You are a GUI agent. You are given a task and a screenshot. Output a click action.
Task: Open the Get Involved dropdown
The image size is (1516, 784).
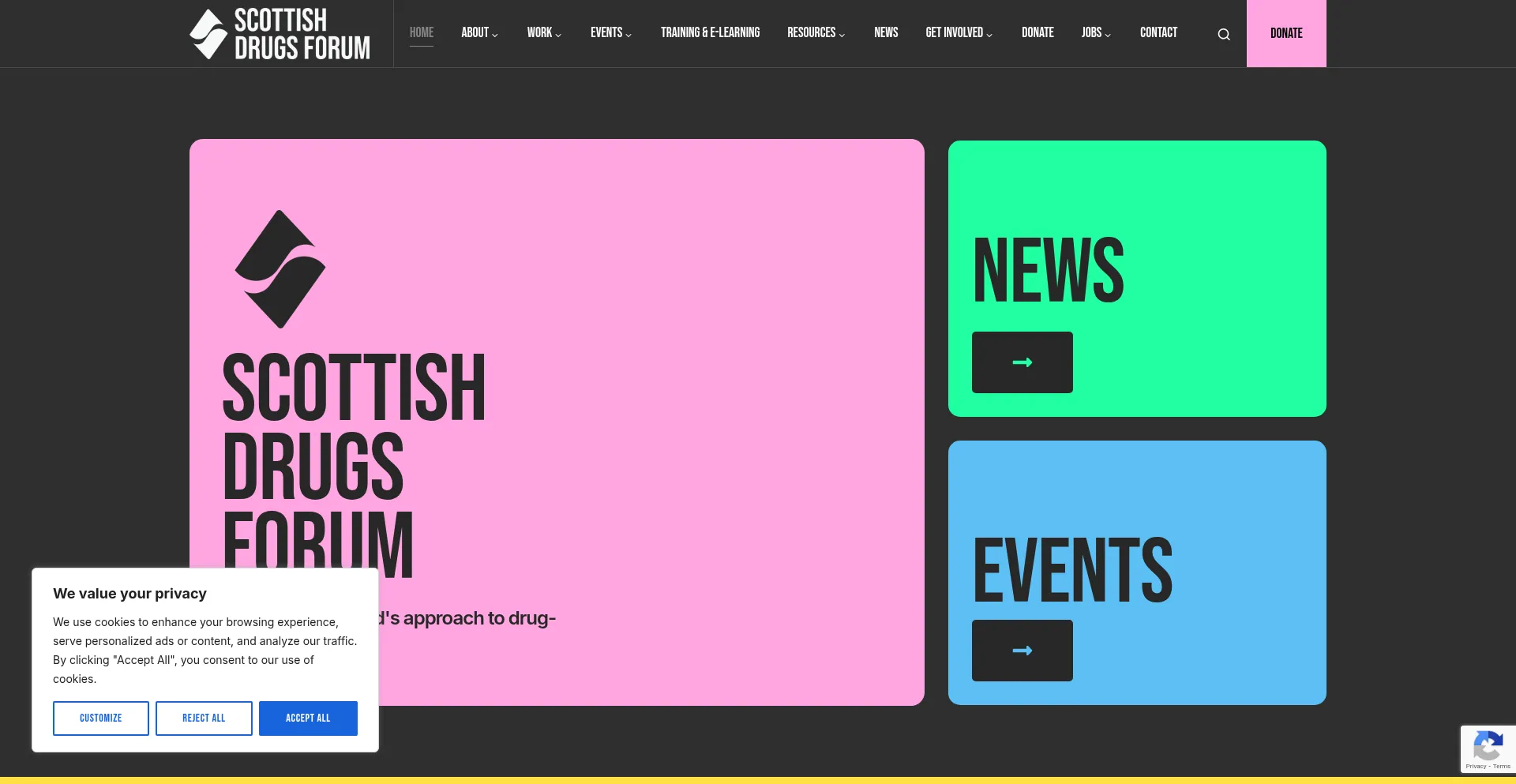coord(959,33)
